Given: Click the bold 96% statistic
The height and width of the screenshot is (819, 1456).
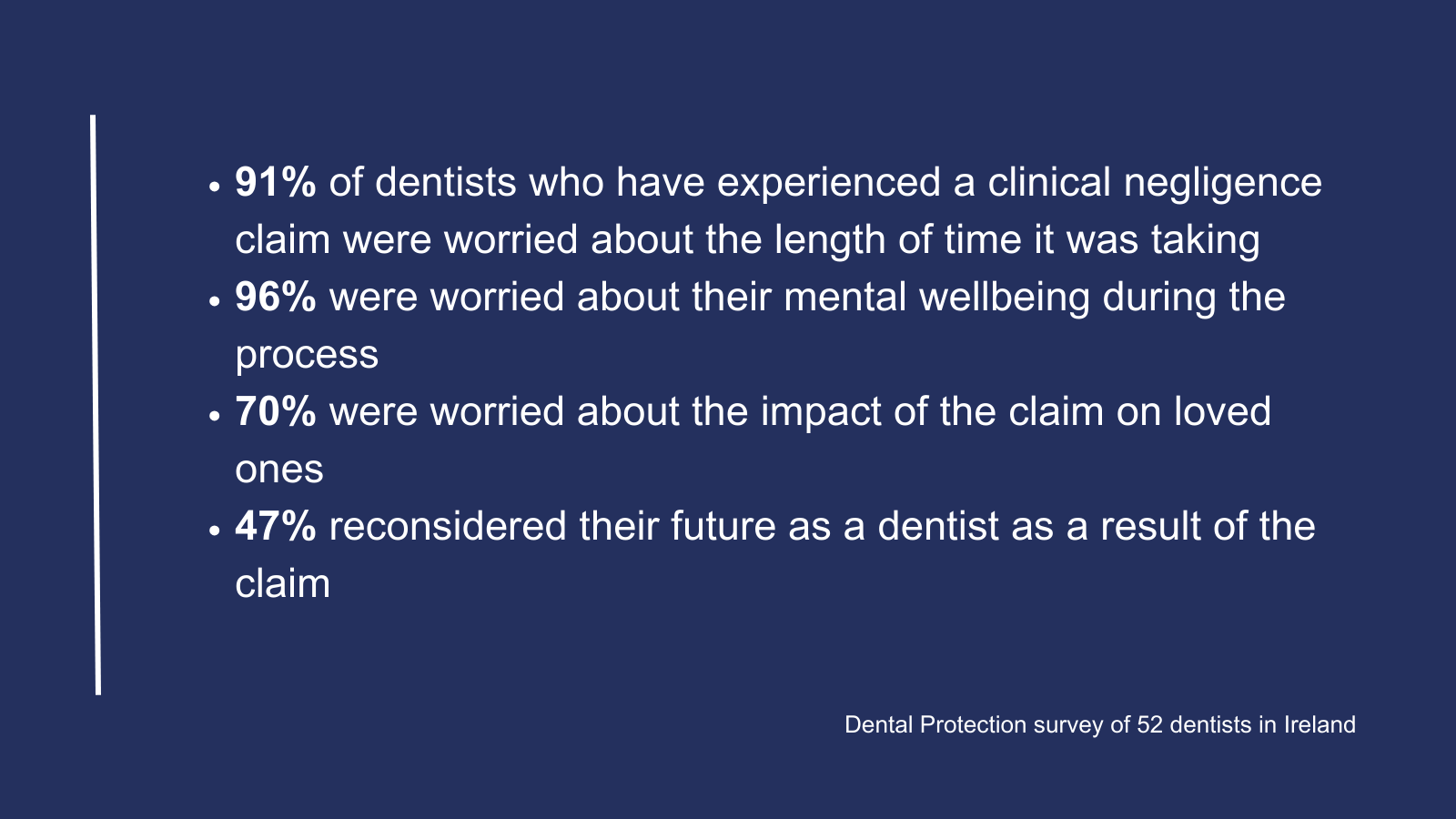Looking at the screenshot, I should (276, 297).
